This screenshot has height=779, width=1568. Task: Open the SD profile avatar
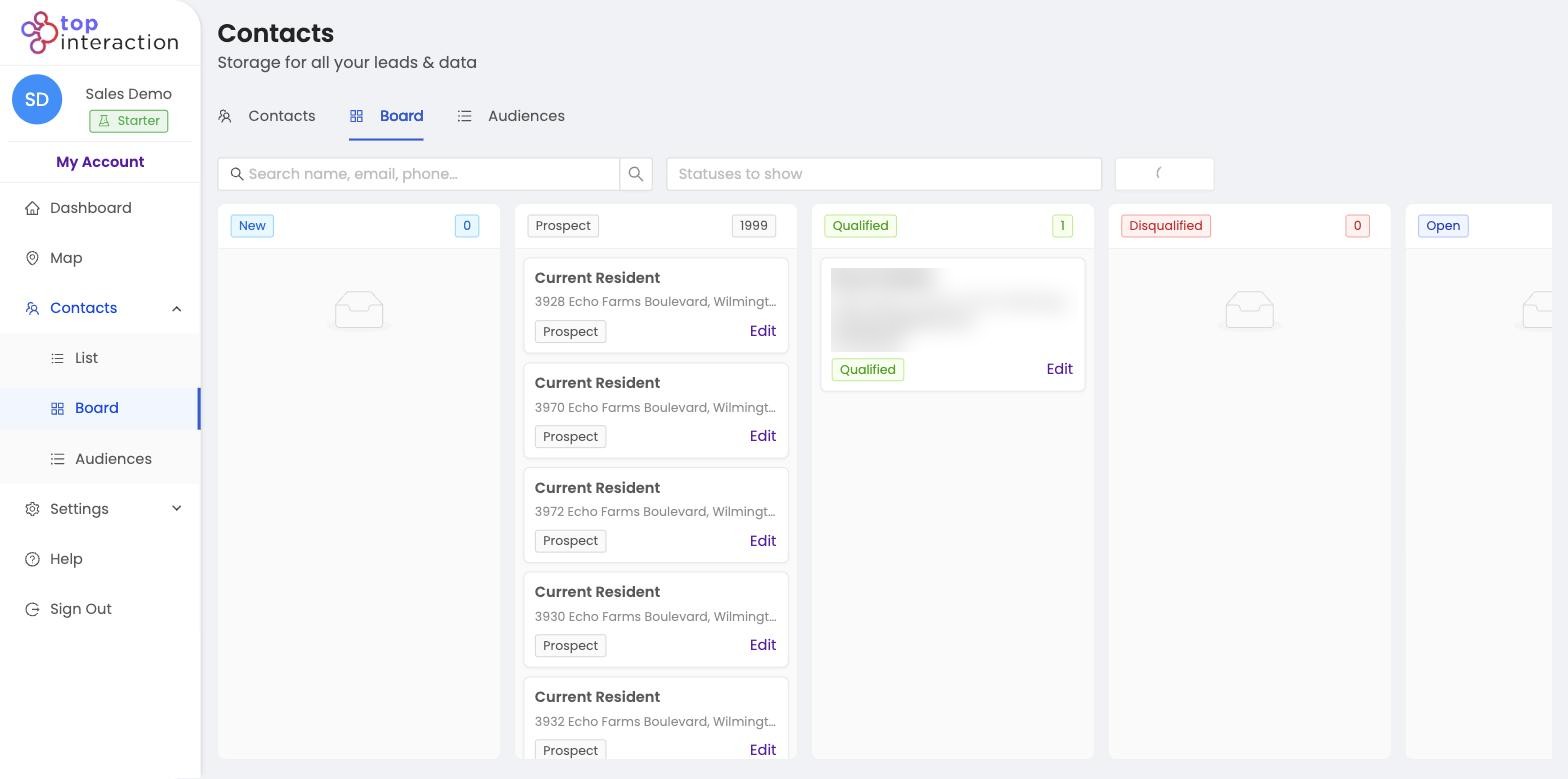(37, 99)
